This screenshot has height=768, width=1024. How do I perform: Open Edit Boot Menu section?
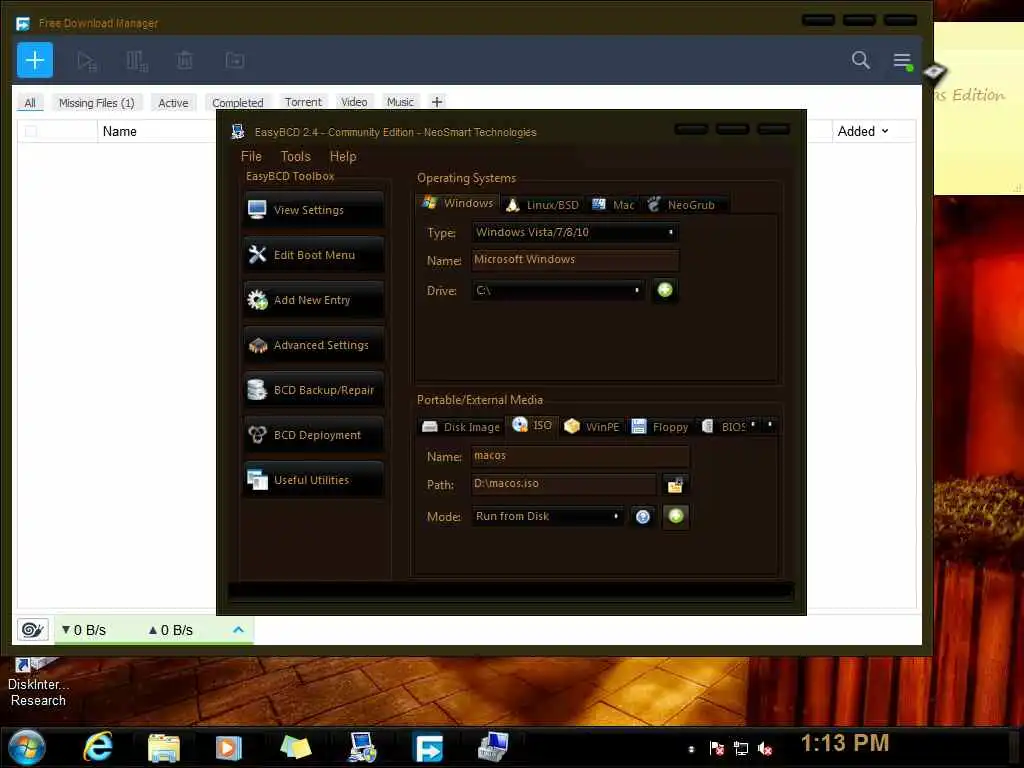(x=313, y=255)
